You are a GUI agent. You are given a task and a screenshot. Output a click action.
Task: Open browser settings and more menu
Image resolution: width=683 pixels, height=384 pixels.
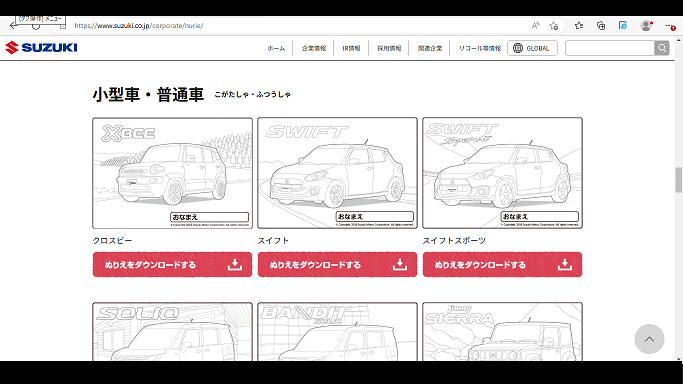[x=670, y=26]
